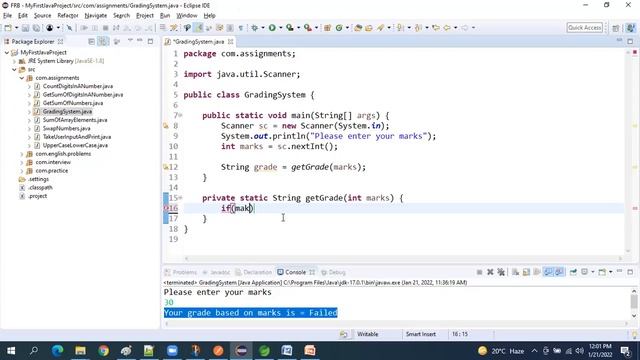The image size is (640, 360).
Task: Click the Run External Tools icon
Action: coord(308,28)
